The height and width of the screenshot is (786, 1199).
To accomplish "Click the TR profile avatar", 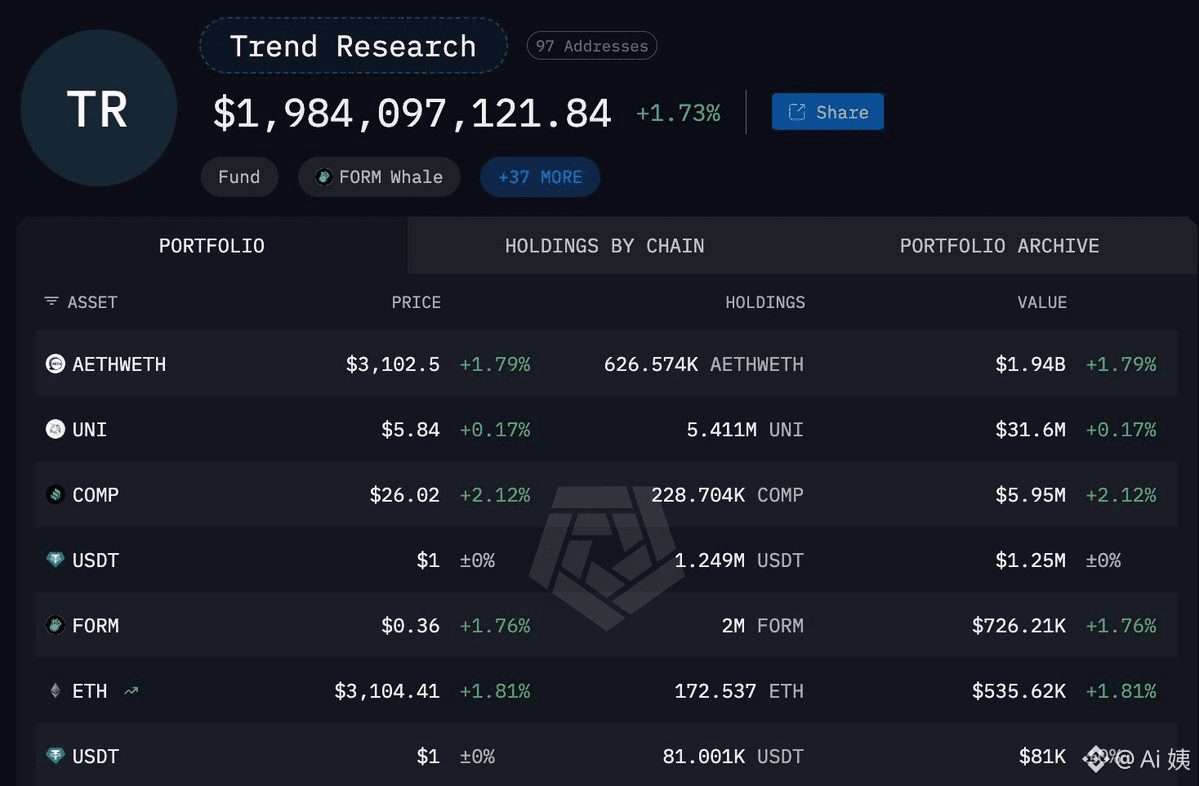I will 97,108.
